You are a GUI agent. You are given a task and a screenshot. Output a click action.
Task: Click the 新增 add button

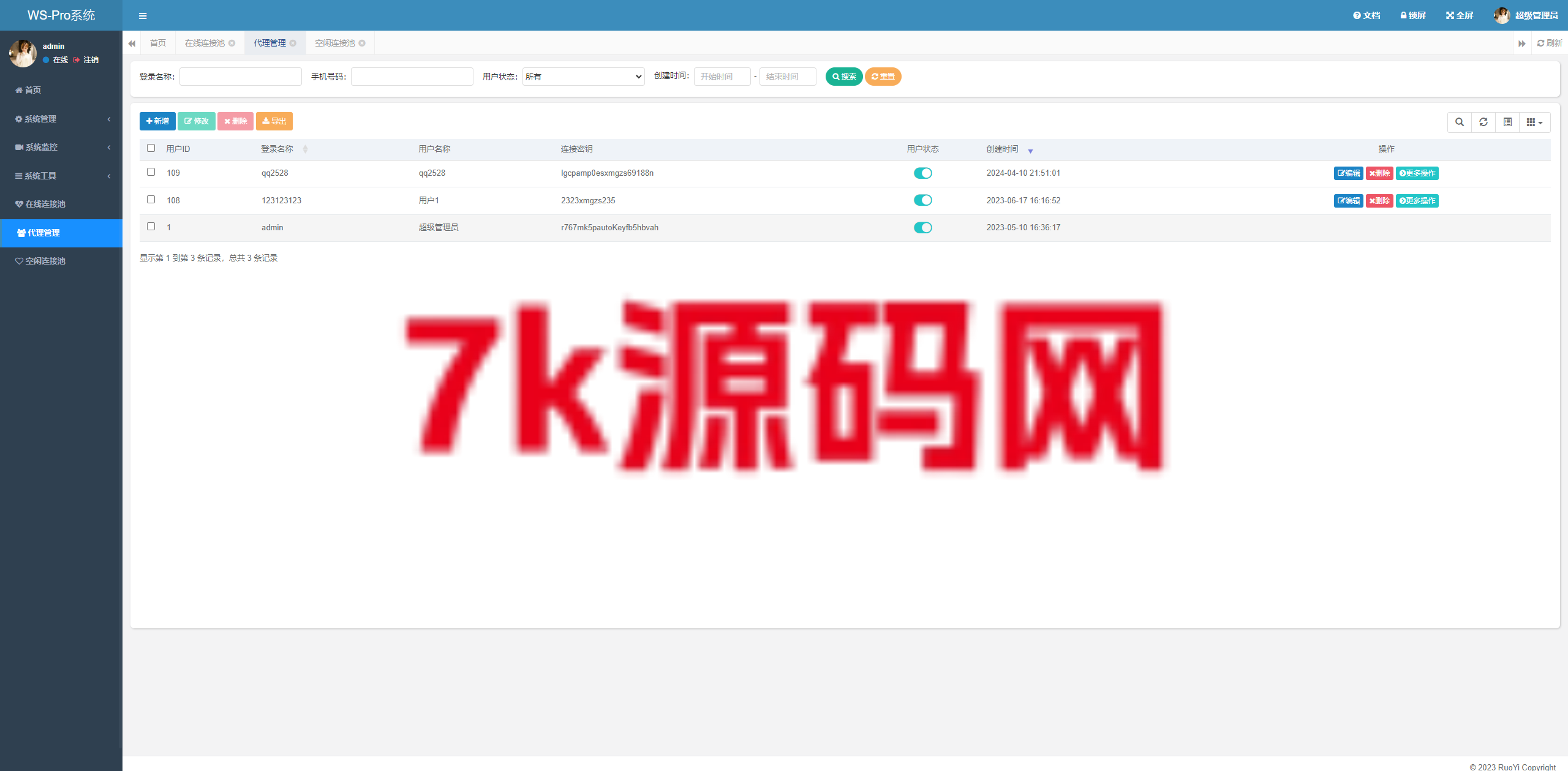pyautogui.click(x=157, y=121)
